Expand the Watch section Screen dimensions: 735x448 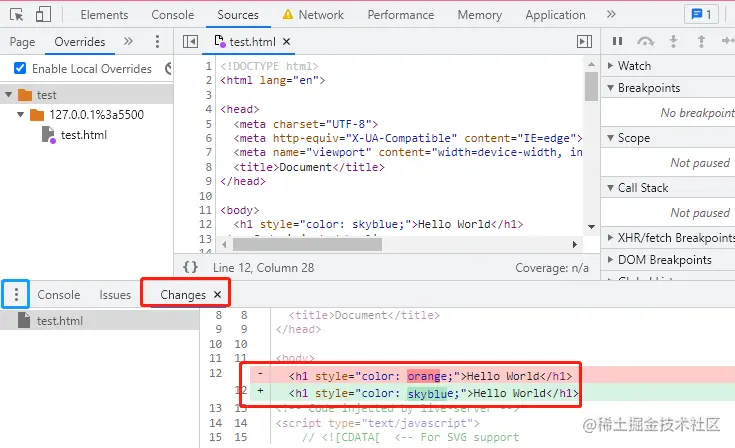pyautogui.click(x=668, y=66)
